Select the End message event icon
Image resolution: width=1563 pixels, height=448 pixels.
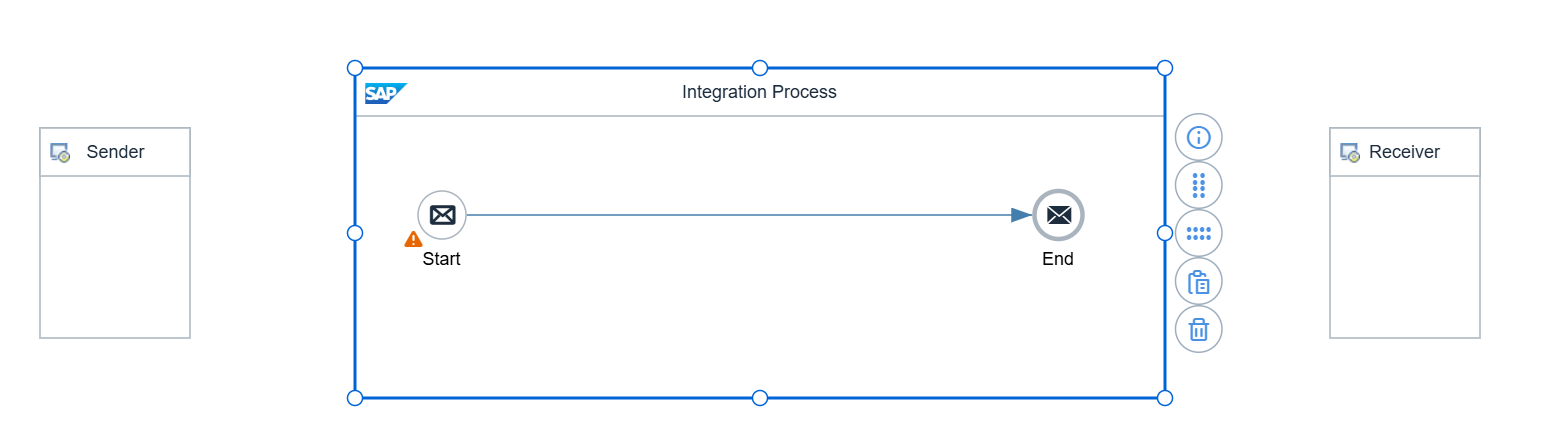click(x=1058, y=215)
